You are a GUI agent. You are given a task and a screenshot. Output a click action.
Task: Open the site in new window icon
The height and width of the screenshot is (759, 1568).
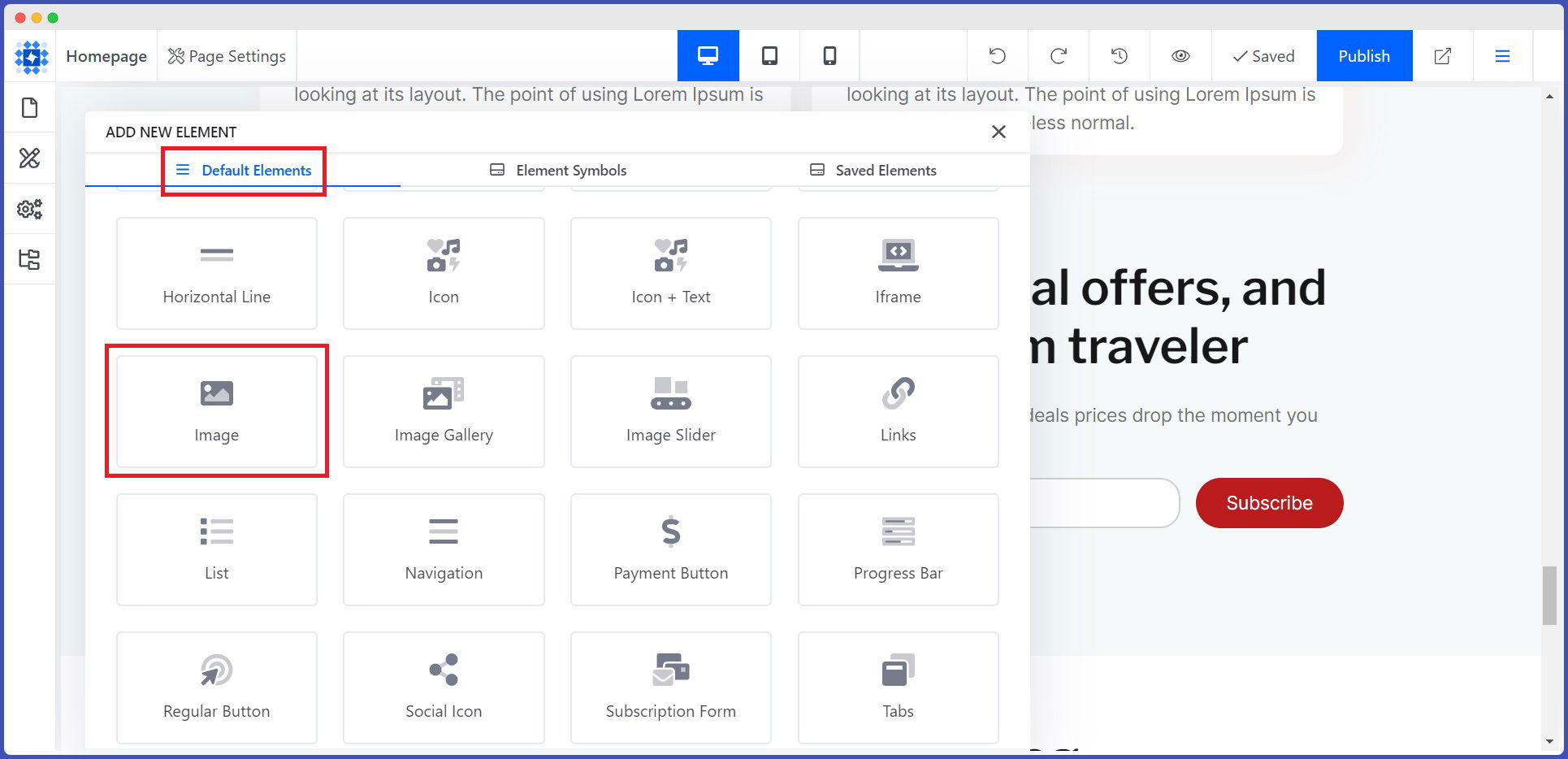(x=1443, y=56)
